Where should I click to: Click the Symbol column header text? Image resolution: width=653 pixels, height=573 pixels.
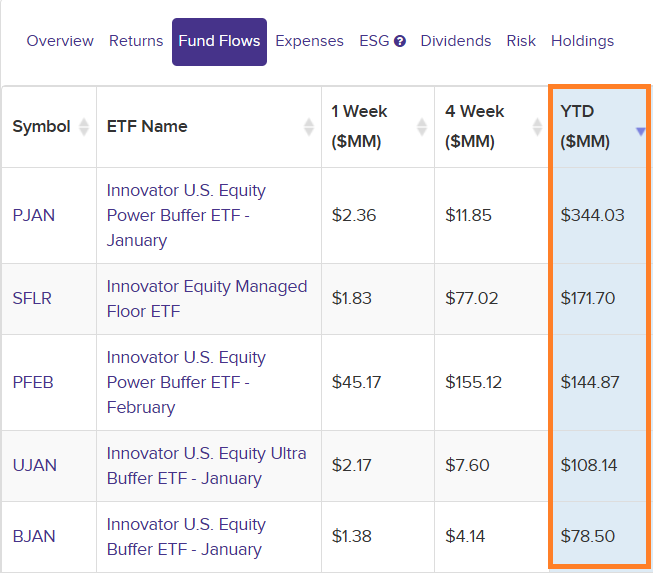pyautogui.click(x=41, y=127)
